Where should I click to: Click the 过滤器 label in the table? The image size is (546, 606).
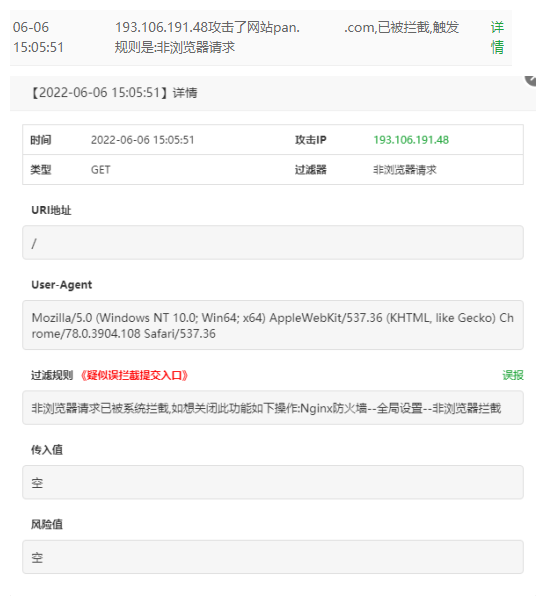pyautogui.click(x=311, y=170)
